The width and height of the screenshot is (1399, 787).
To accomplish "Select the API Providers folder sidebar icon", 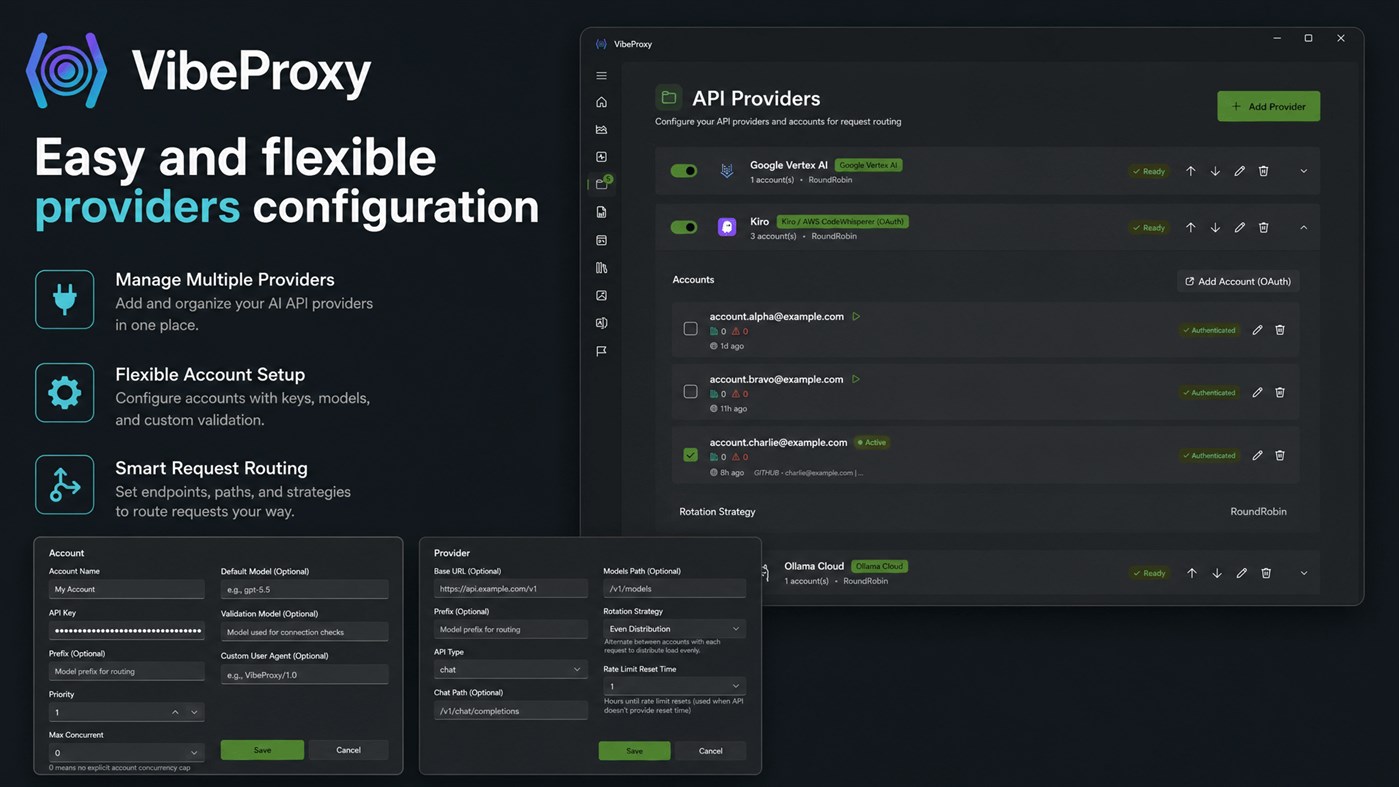I will (601, 184).
